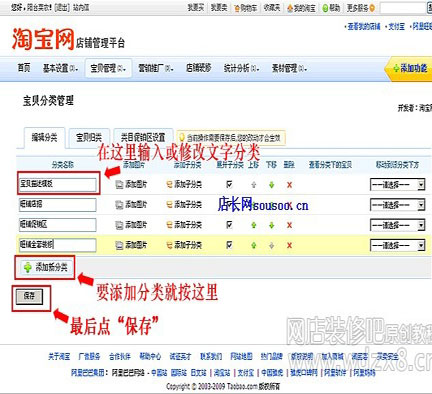
Task: Click 帮助中心 footer link
Action: (150, 357)
